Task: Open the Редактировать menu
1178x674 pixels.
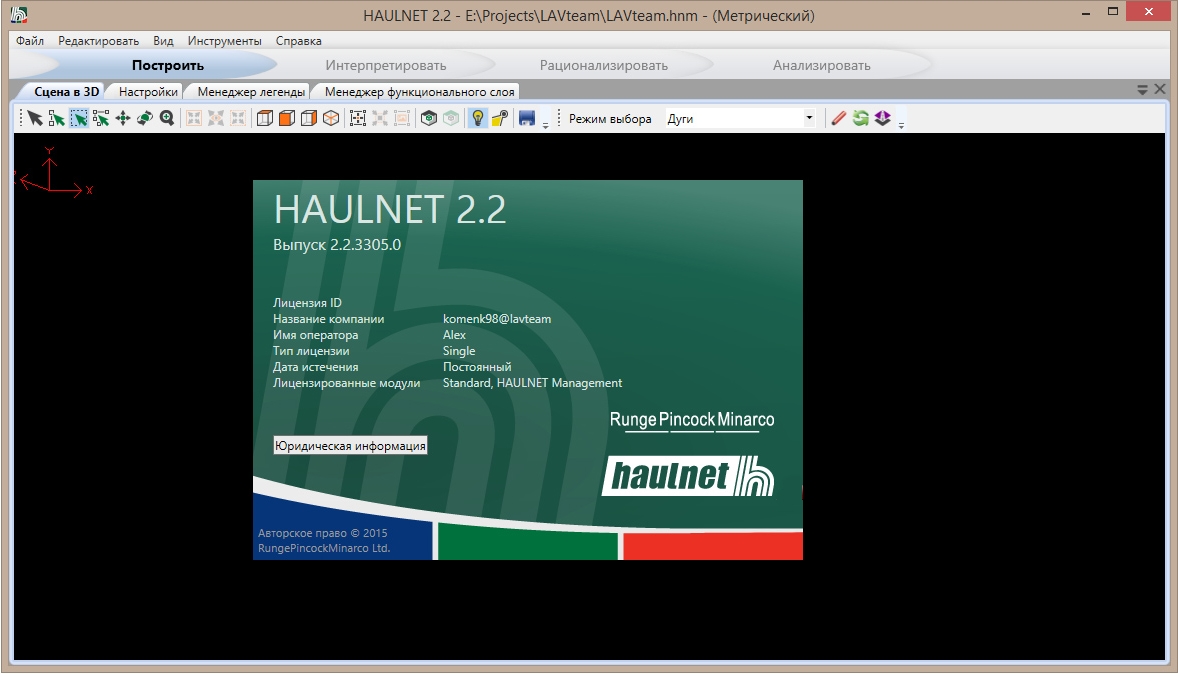Action: [98, 41]
